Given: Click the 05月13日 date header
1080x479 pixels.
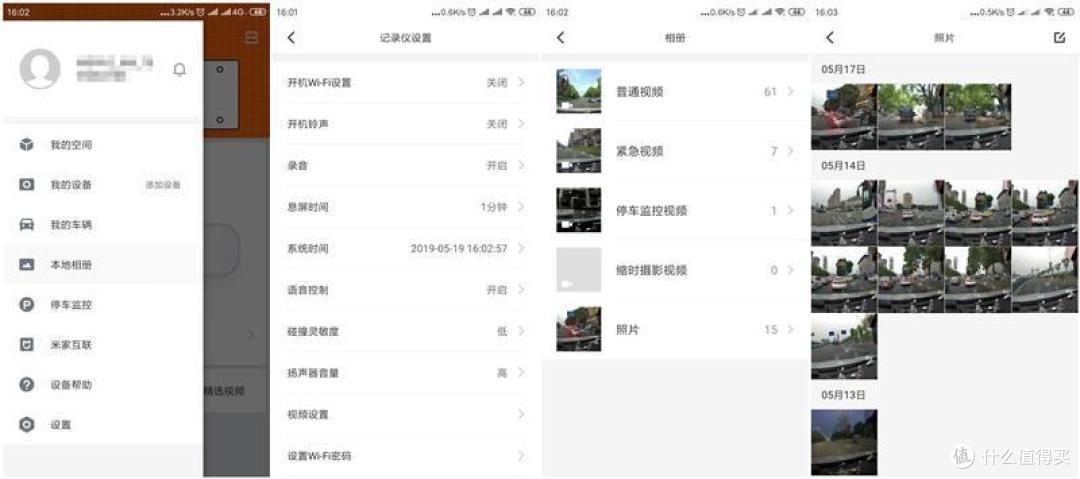Looking at the screenshot, I should 844,395.
